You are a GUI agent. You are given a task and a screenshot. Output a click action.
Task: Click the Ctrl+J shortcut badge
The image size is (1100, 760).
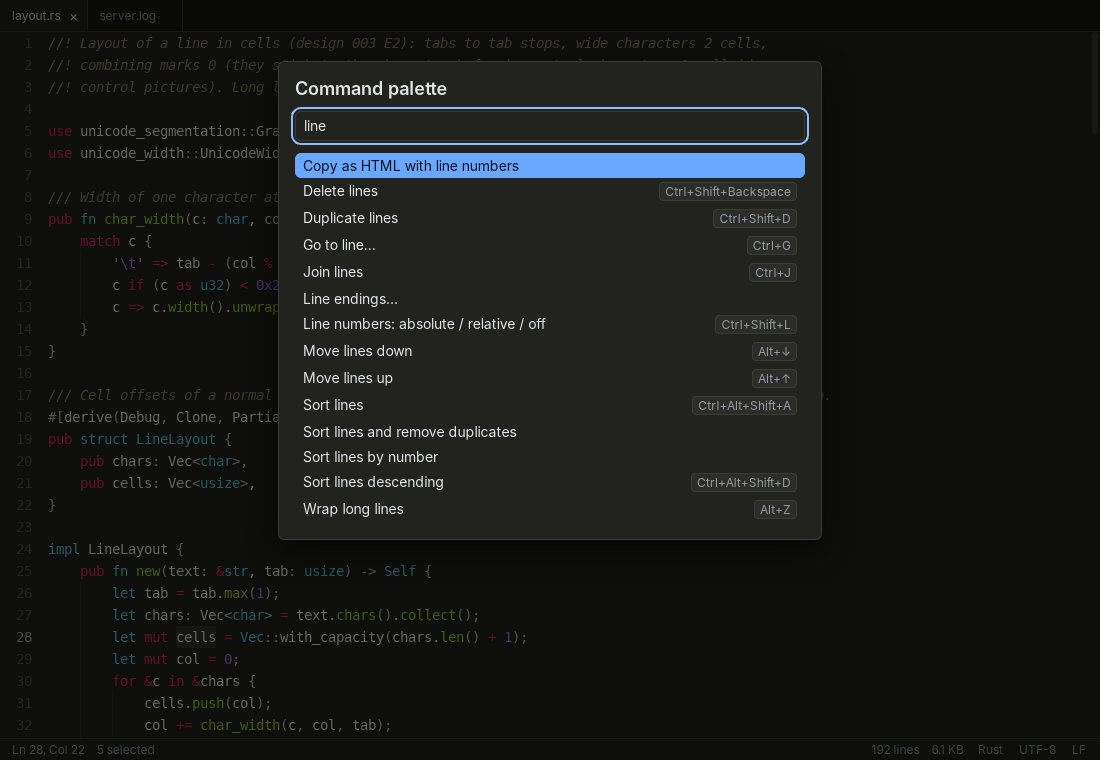773,272
